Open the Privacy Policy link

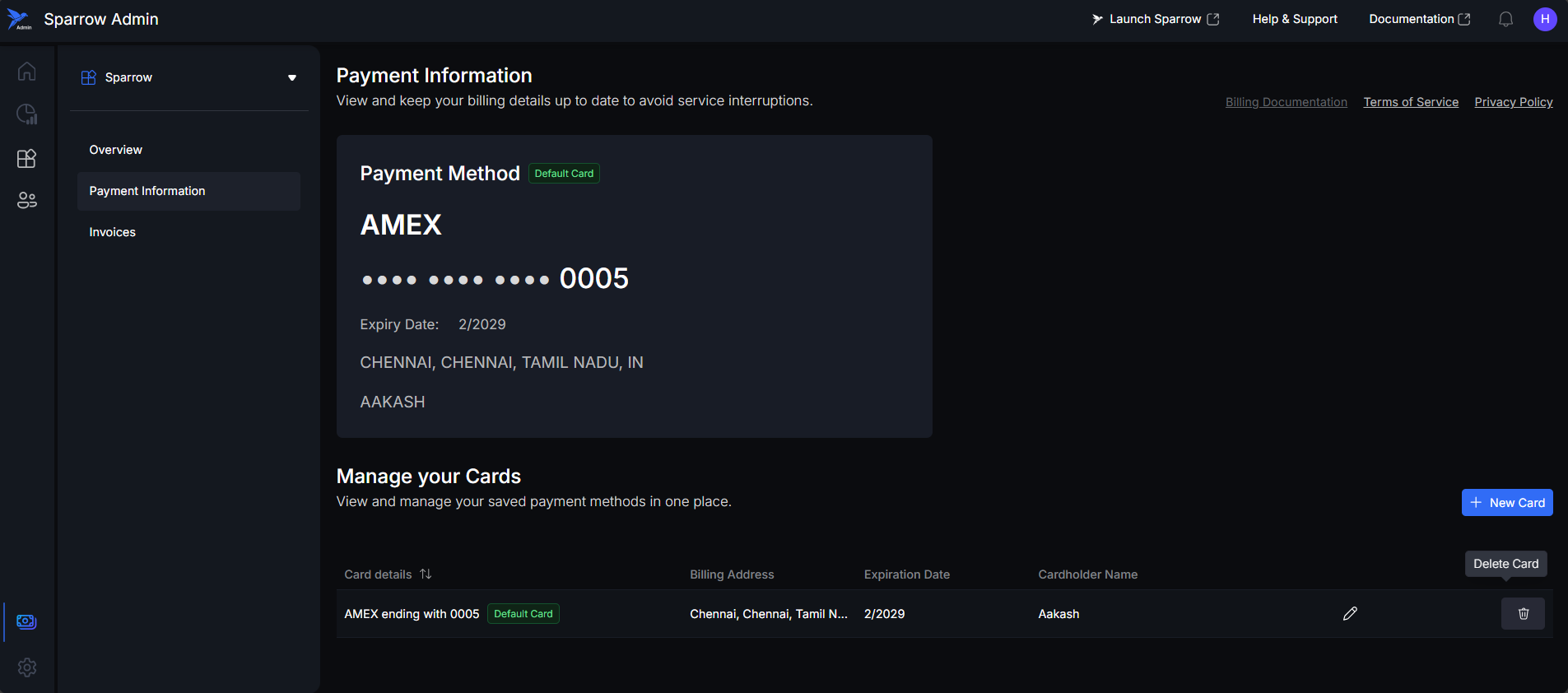1513,102
